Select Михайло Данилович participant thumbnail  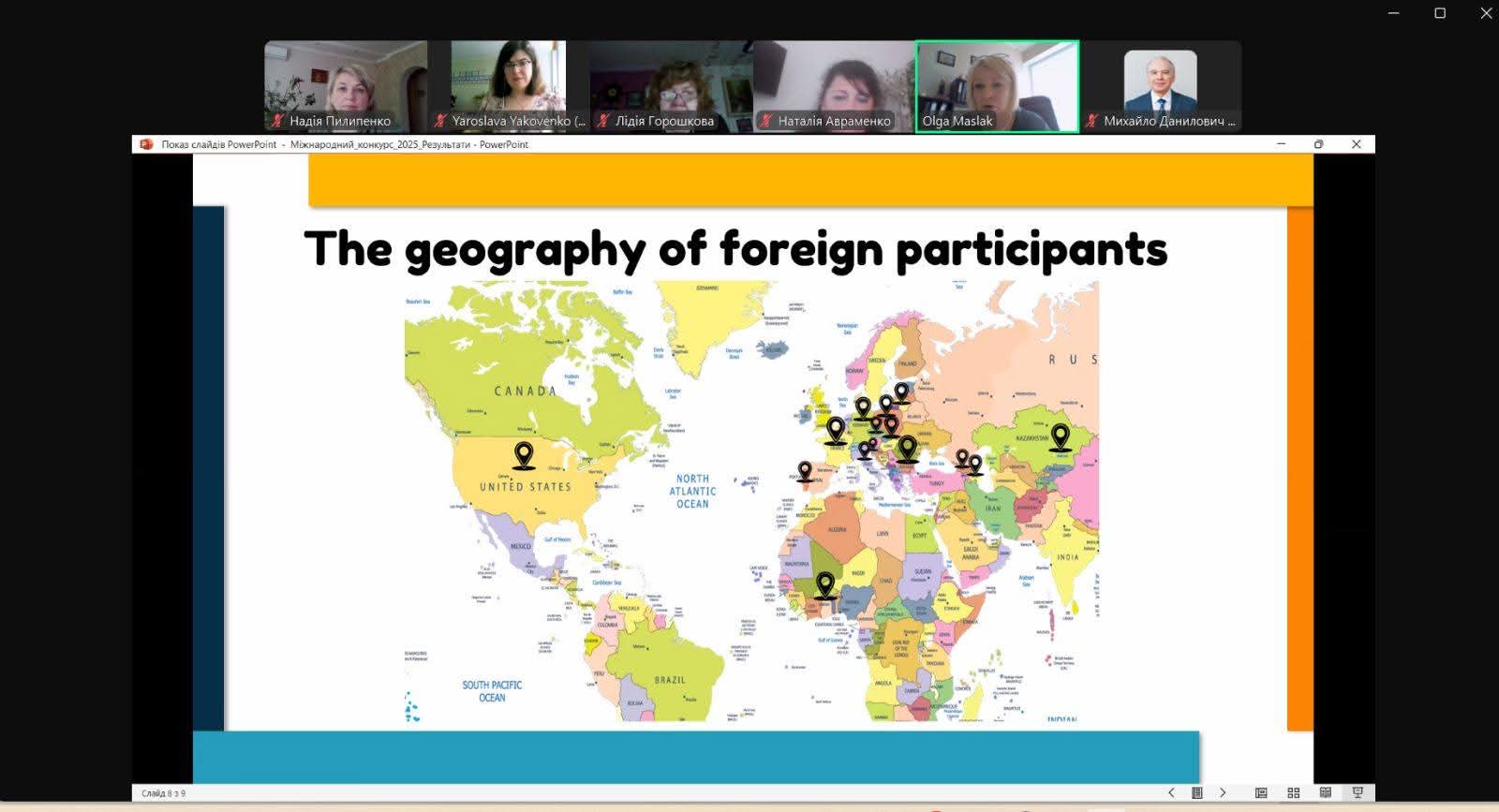click(x=1161, y=86)
